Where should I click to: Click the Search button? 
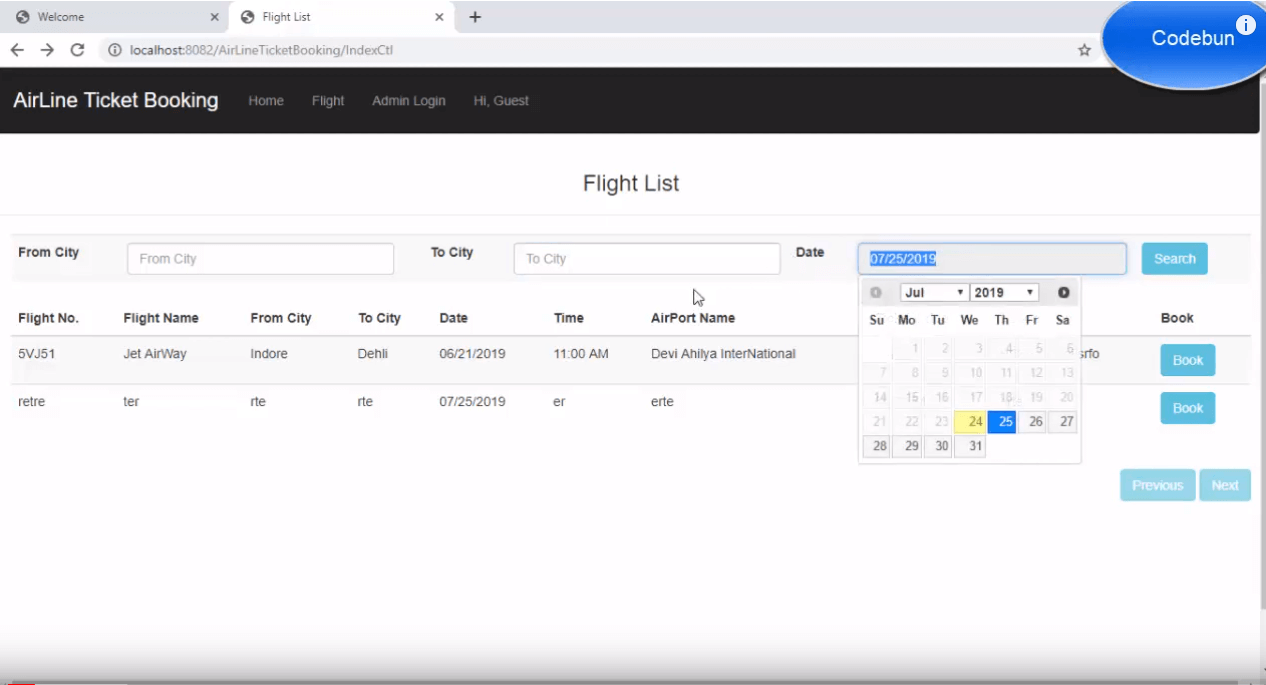1174,258
